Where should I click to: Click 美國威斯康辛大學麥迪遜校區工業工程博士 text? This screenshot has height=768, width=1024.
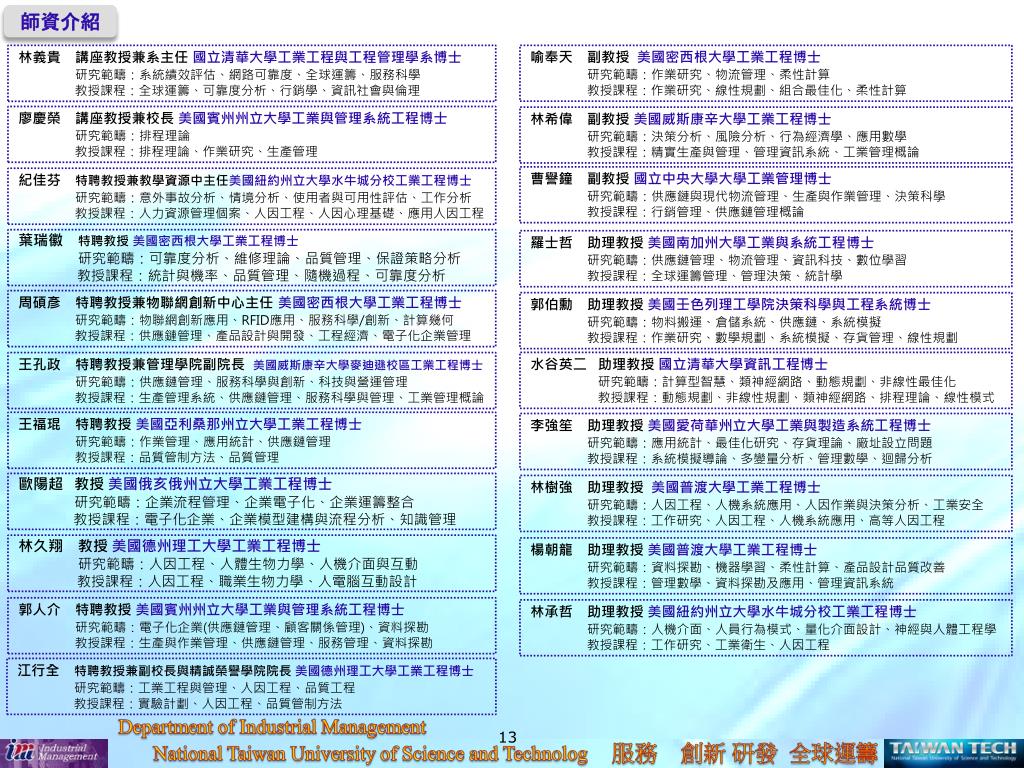coord(368,365)
